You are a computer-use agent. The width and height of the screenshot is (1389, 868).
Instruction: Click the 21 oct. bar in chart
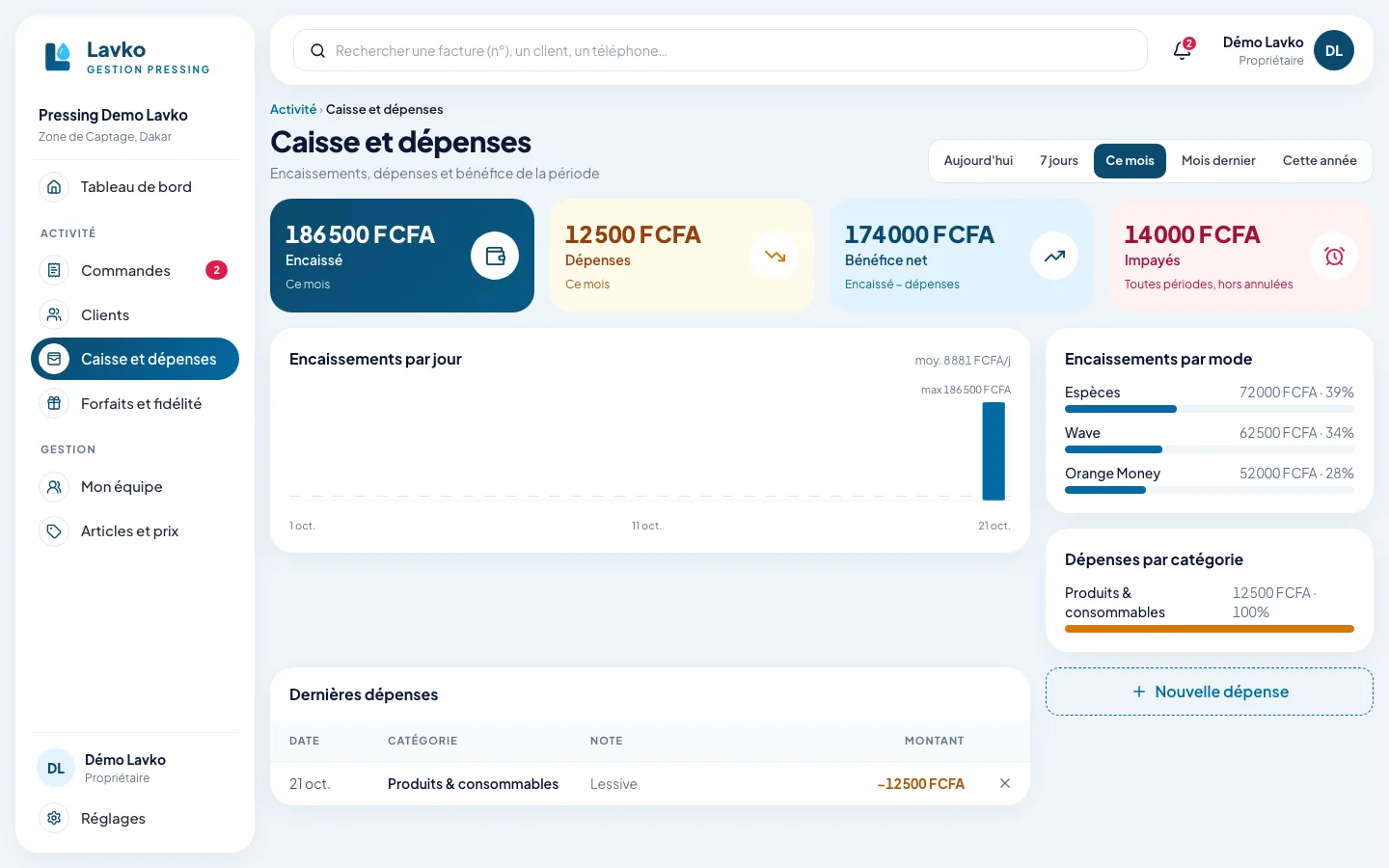coord(994,451)
